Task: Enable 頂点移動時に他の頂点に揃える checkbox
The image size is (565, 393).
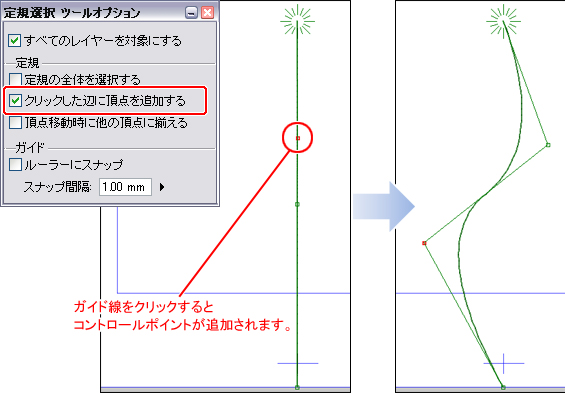Action: pos(15,123)
